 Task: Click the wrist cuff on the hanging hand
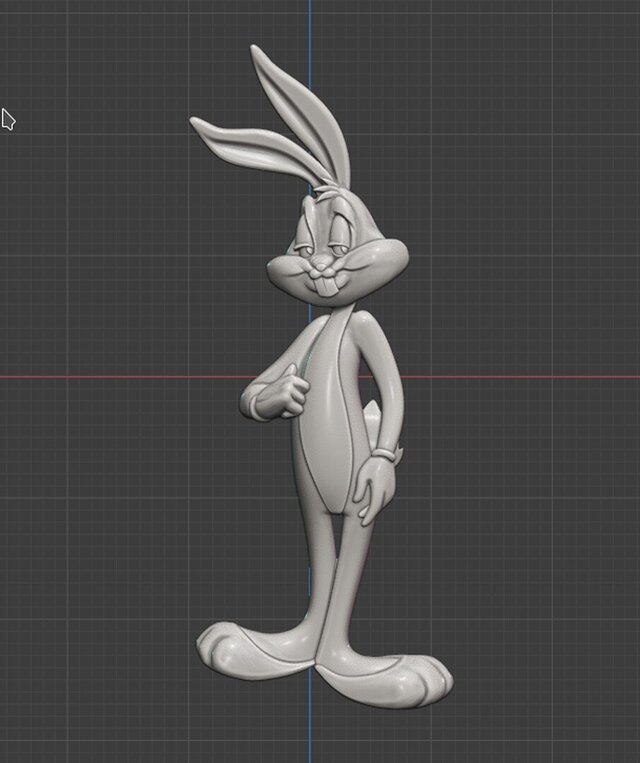(x=384, y=456)
